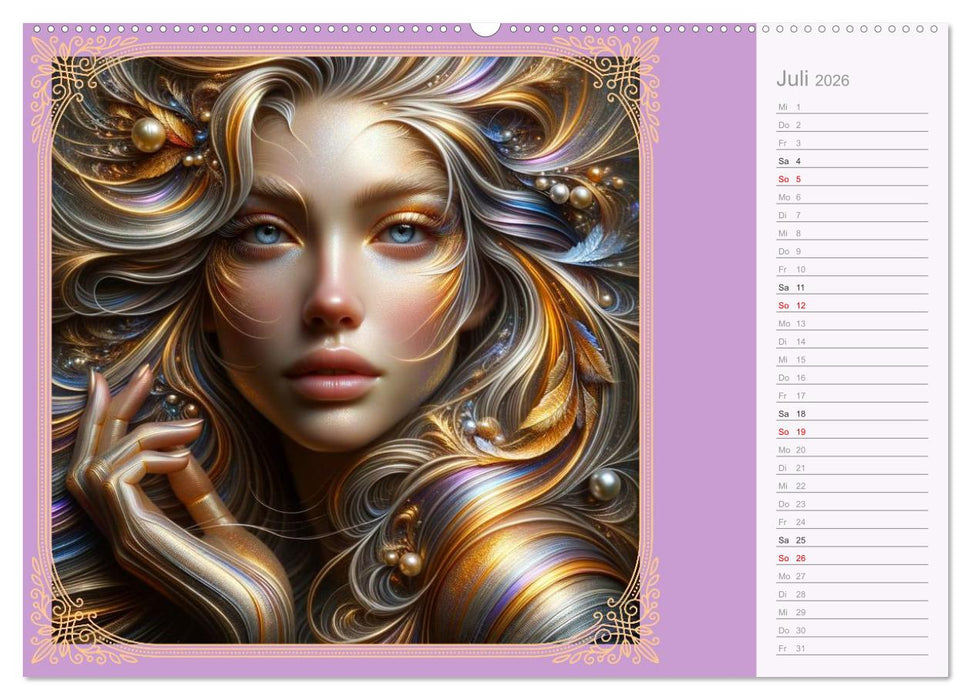Click the year label 2026
The image size is (971, 700).
click(831, 80)
